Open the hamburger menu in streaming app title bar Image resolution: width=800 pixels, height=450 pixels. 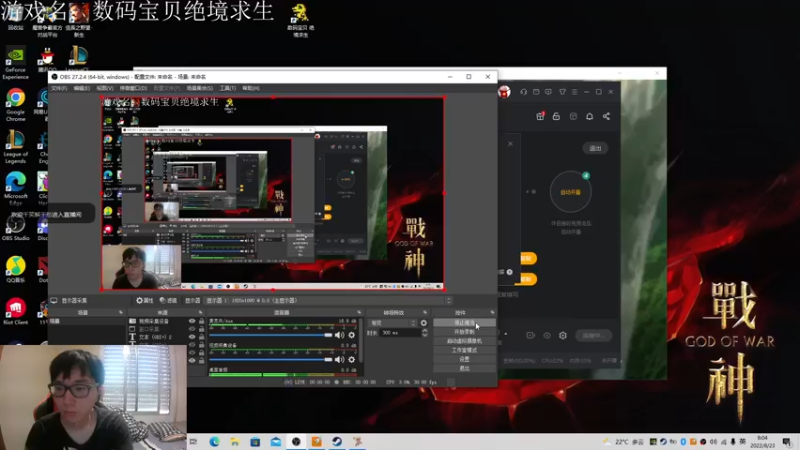pos(574,92)
